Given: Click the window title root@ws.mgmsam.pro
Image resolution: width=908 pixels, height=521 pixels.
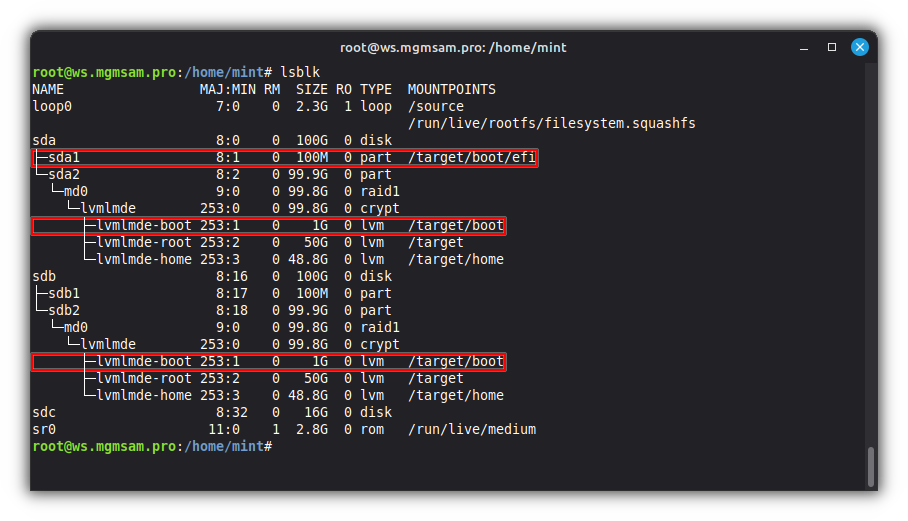Looking at the screenshot, I should coord(453,47).
